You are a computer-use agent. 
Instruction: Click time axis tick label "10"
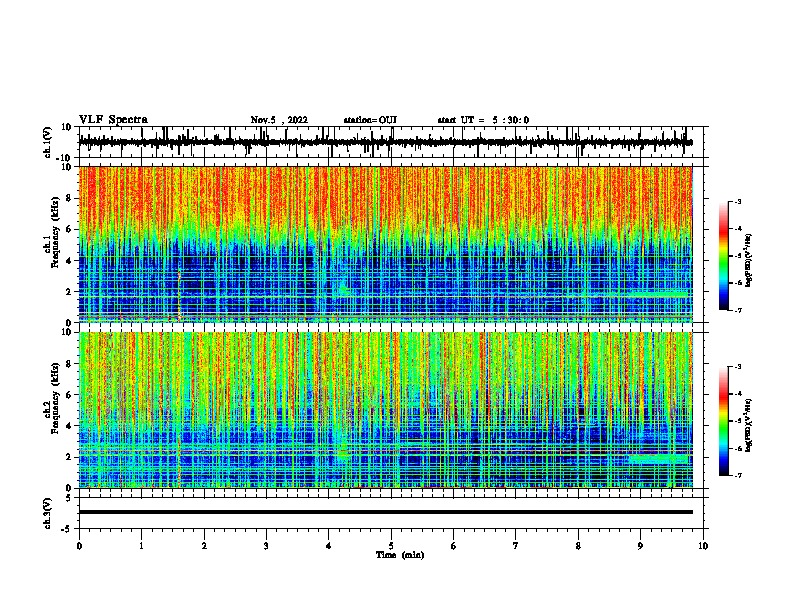[x=703, y=546]
